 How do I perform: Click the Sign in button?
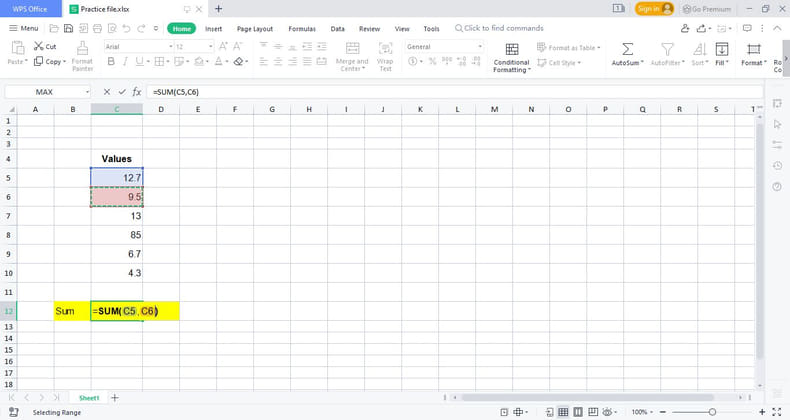(x=654, y=9)
